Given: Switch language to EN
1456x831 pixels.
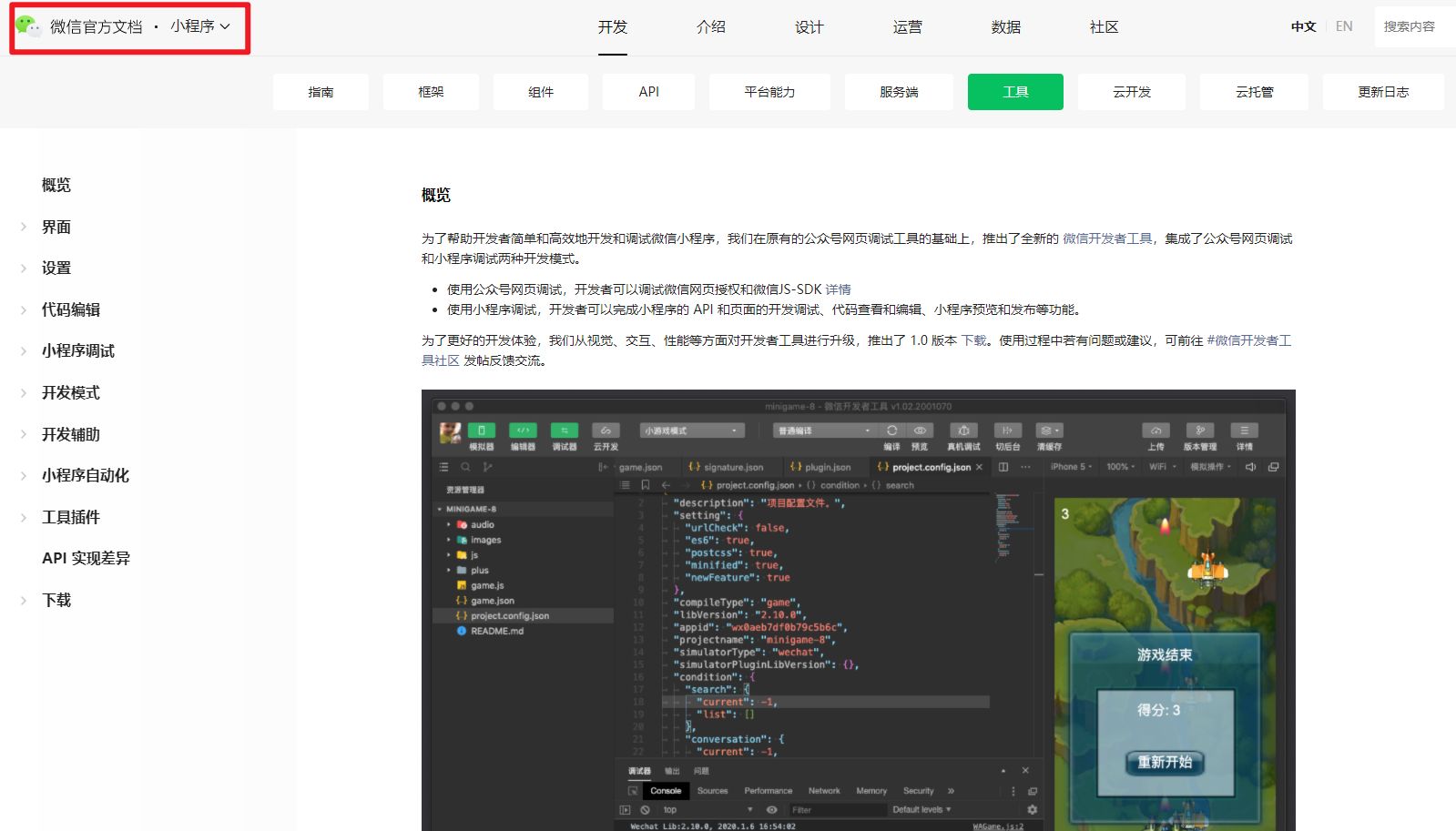Looking at the screenshot, I should (1344, 26).
